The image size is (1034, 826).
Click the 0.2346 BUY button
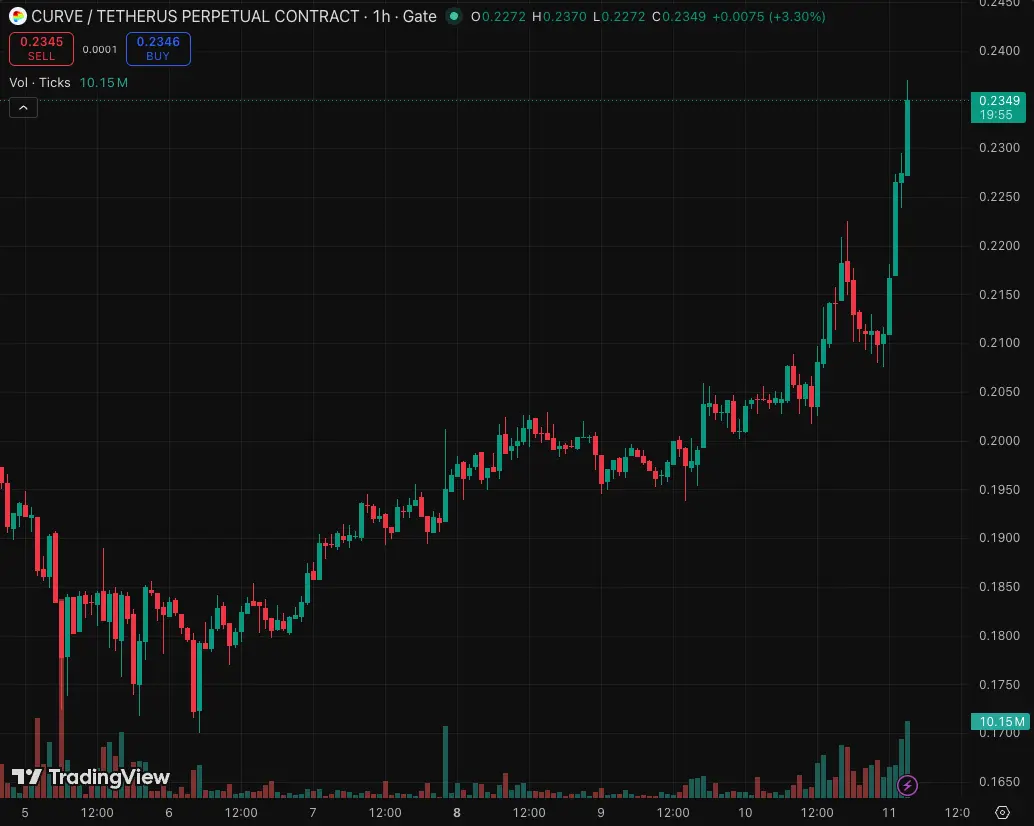pos(158,49)
